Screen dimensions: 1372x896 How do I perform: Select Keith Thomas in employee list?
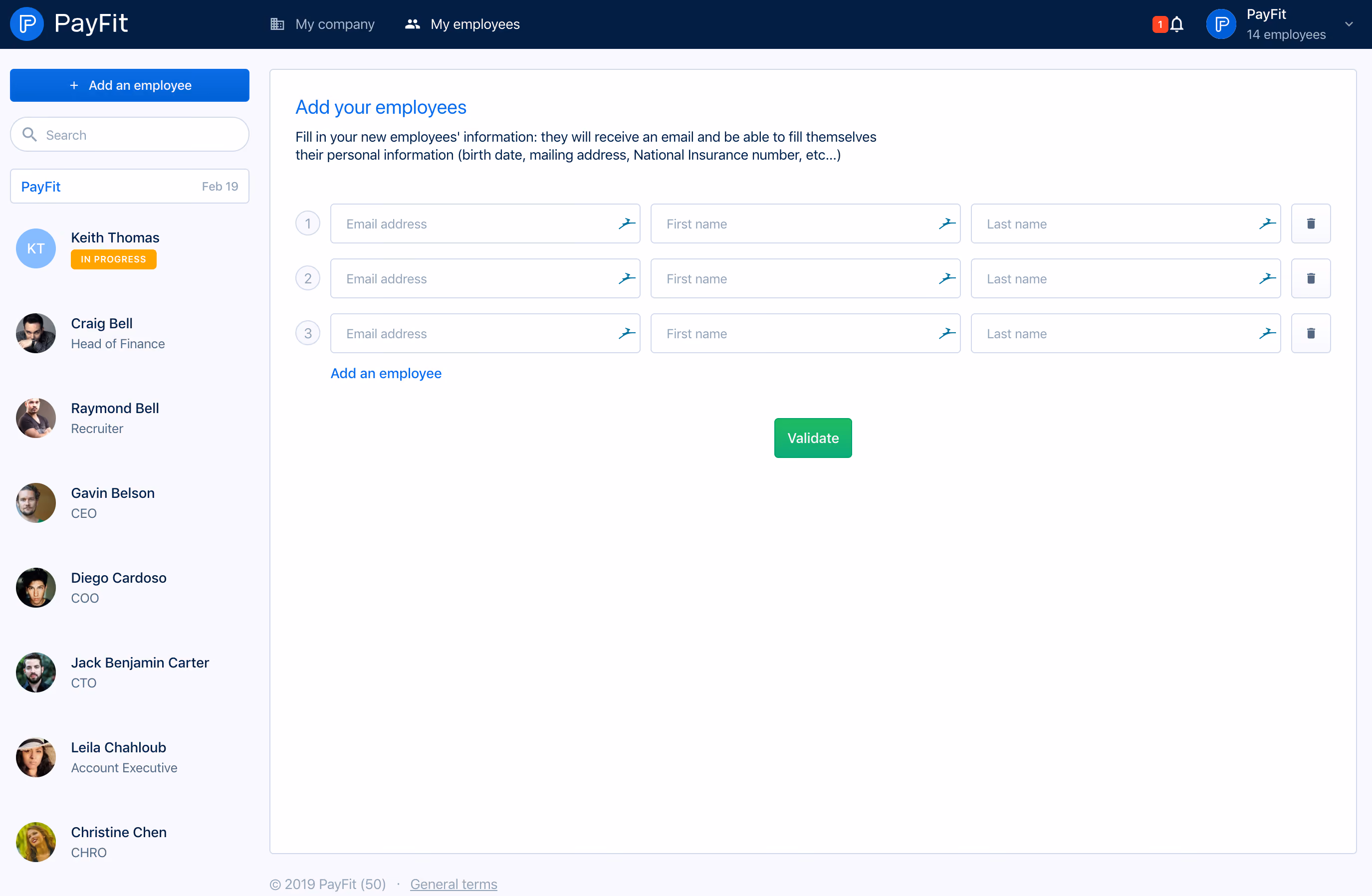(130, 248)
